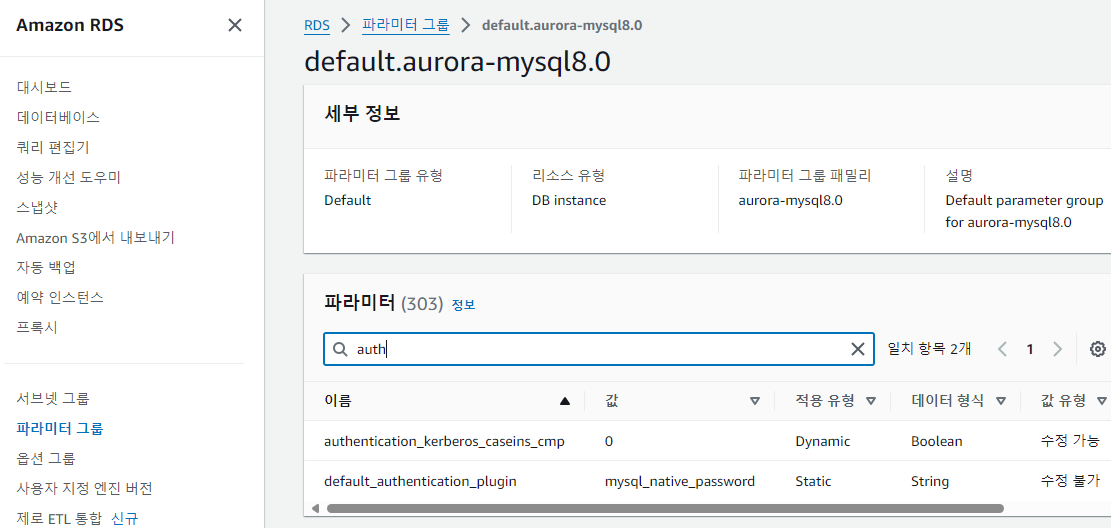Screen dimensions: 1111x528
Task: Click the 세부 정보 heading
Action: coord(362,113)
